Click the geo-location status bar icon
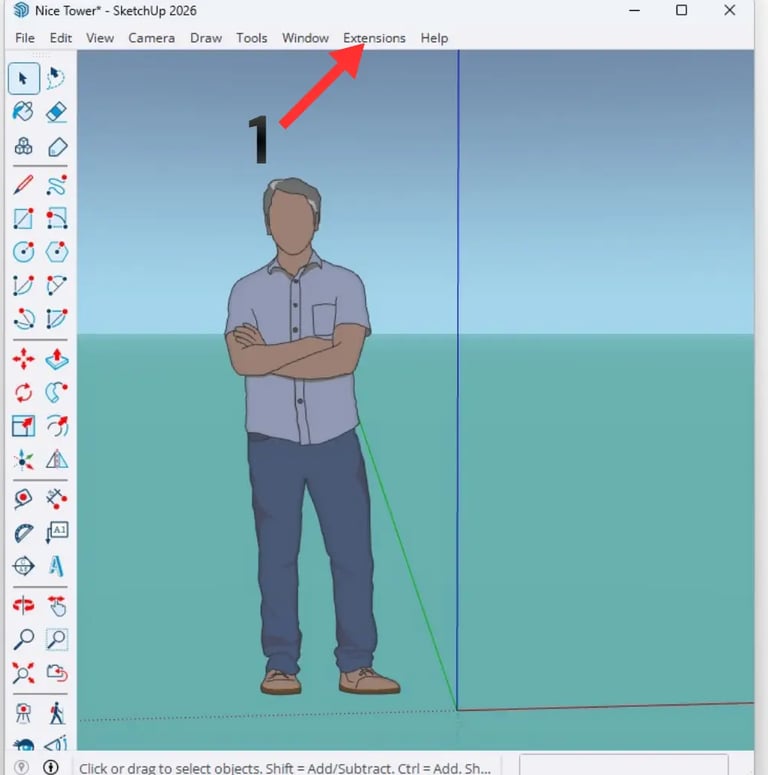768x775 pixels. click(x=21, y=767)
